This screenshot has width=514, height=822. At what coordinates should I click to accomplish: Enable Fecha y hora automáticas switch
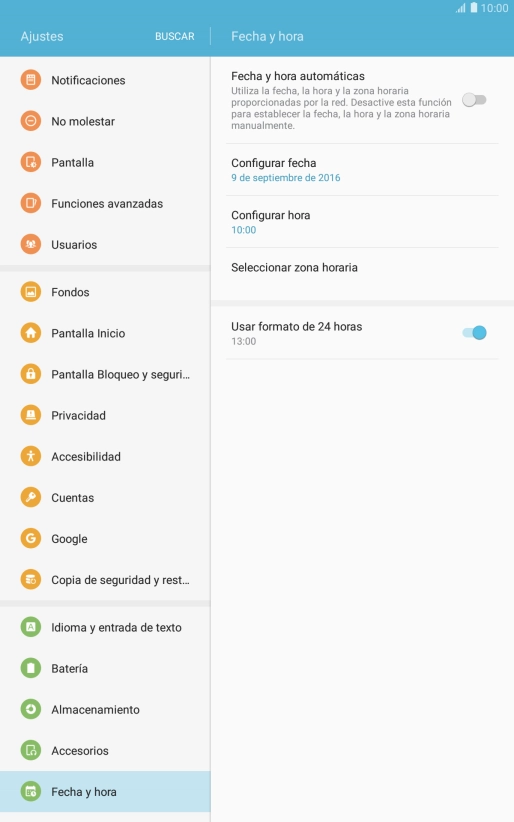tap(474, 100)
